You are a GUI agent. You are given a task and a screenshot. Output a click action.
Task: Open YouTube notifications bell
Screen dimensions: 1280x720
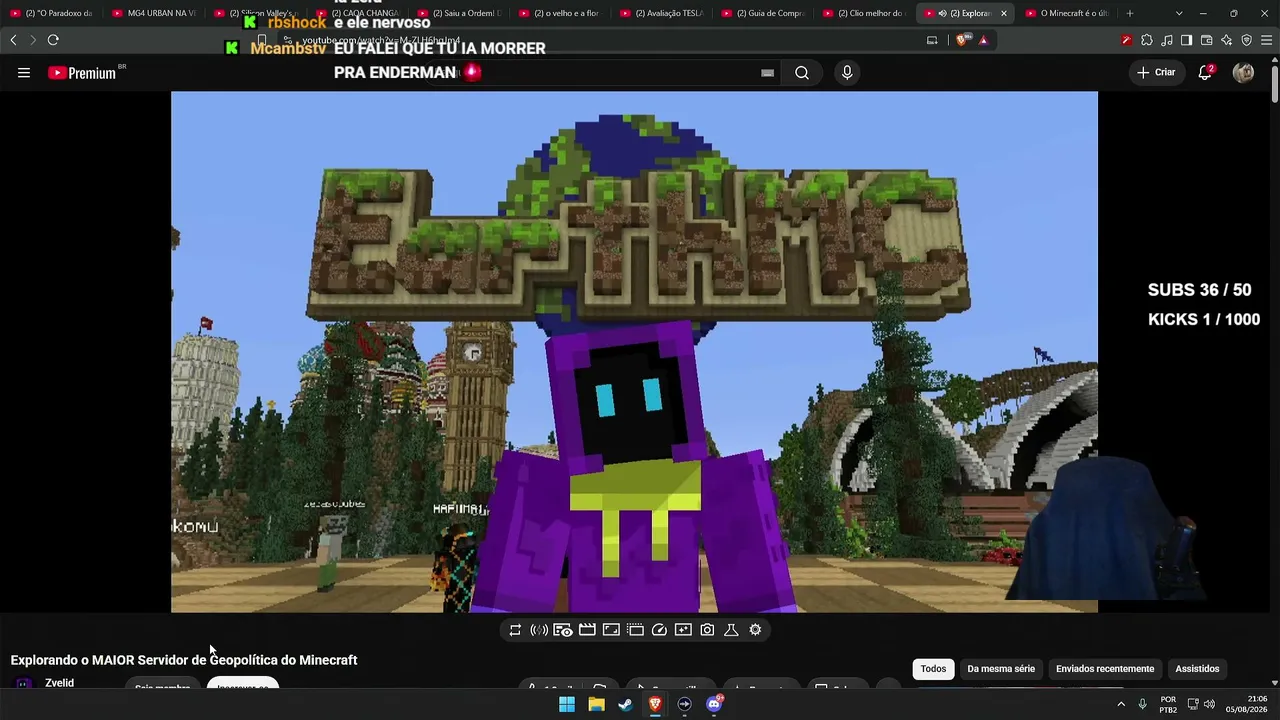click(x=1206, y=72)
